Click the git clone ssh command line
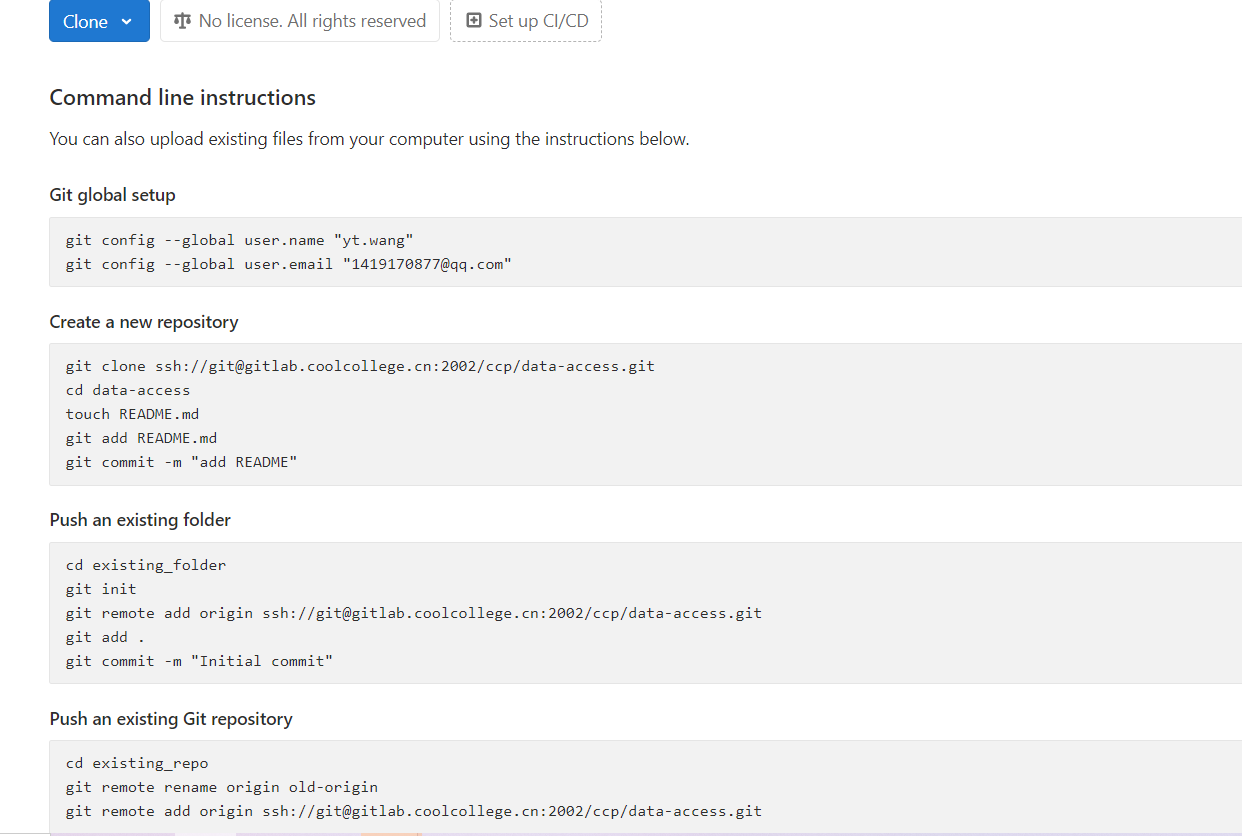Viewport: 1242px width, 836px height. (360, 366)
